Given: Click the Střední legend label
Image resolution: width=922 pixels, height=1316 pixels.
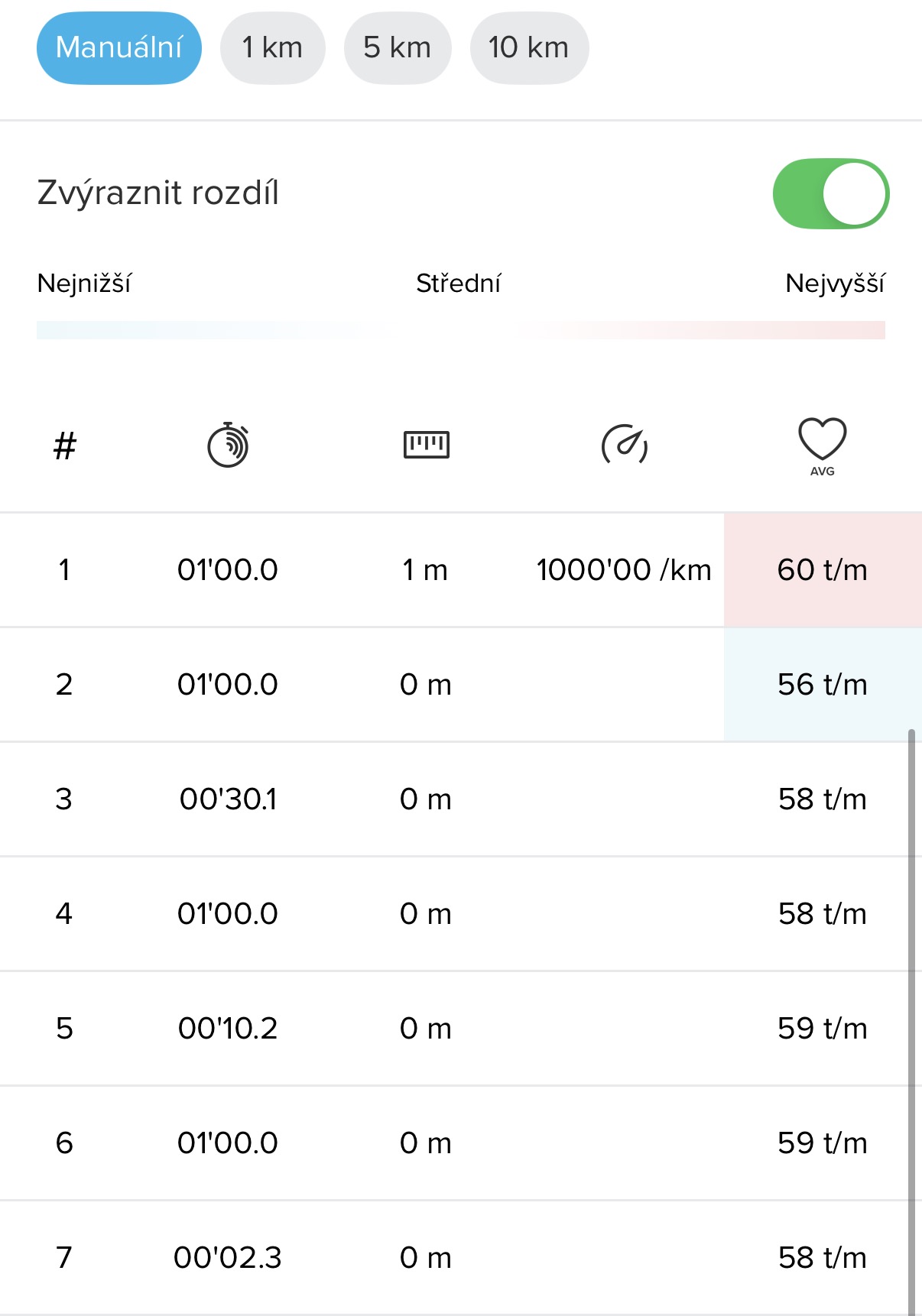Looking at the screenshot, I should click(459, 284).
